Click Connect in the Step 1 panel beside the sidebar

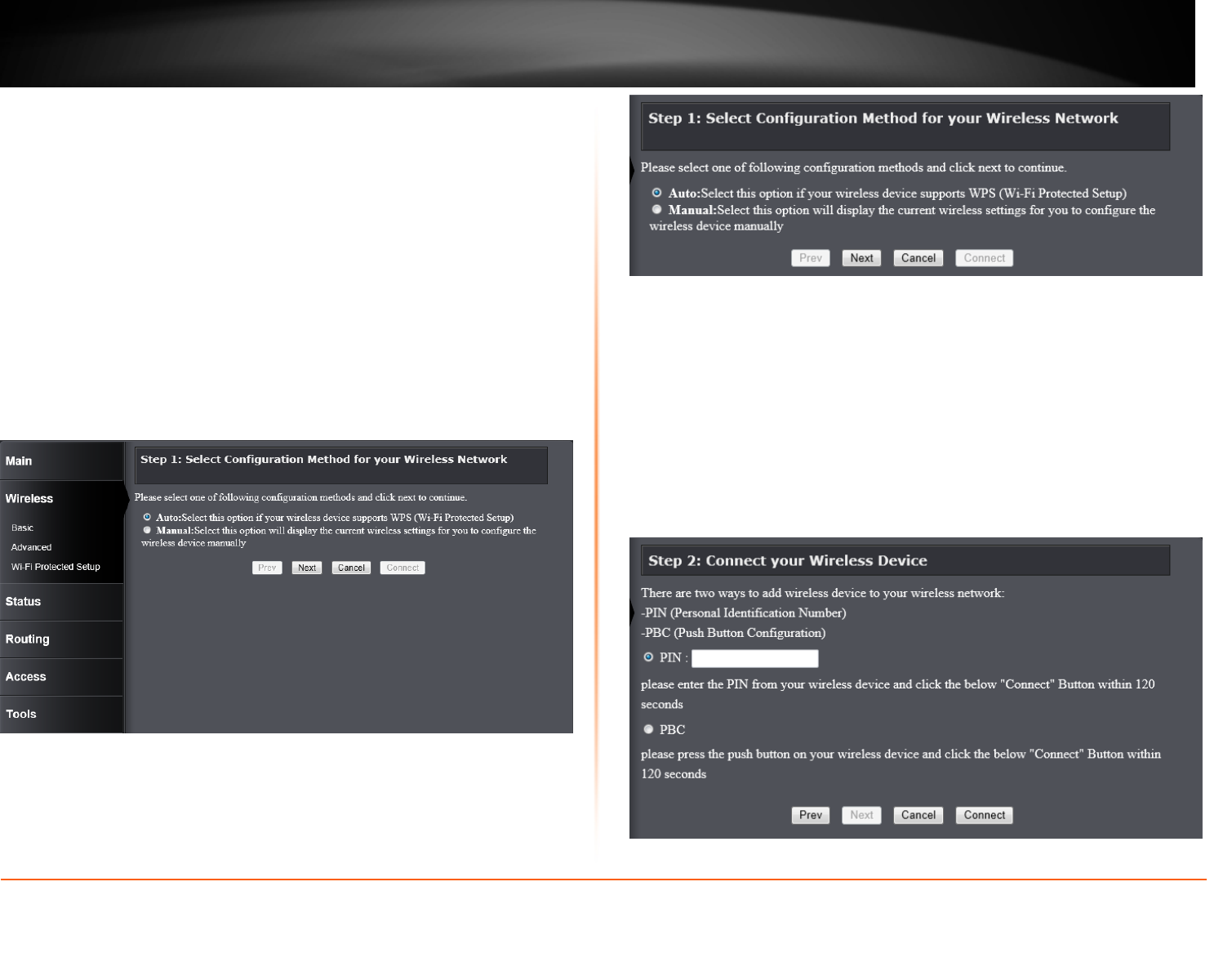pos(403,568)
